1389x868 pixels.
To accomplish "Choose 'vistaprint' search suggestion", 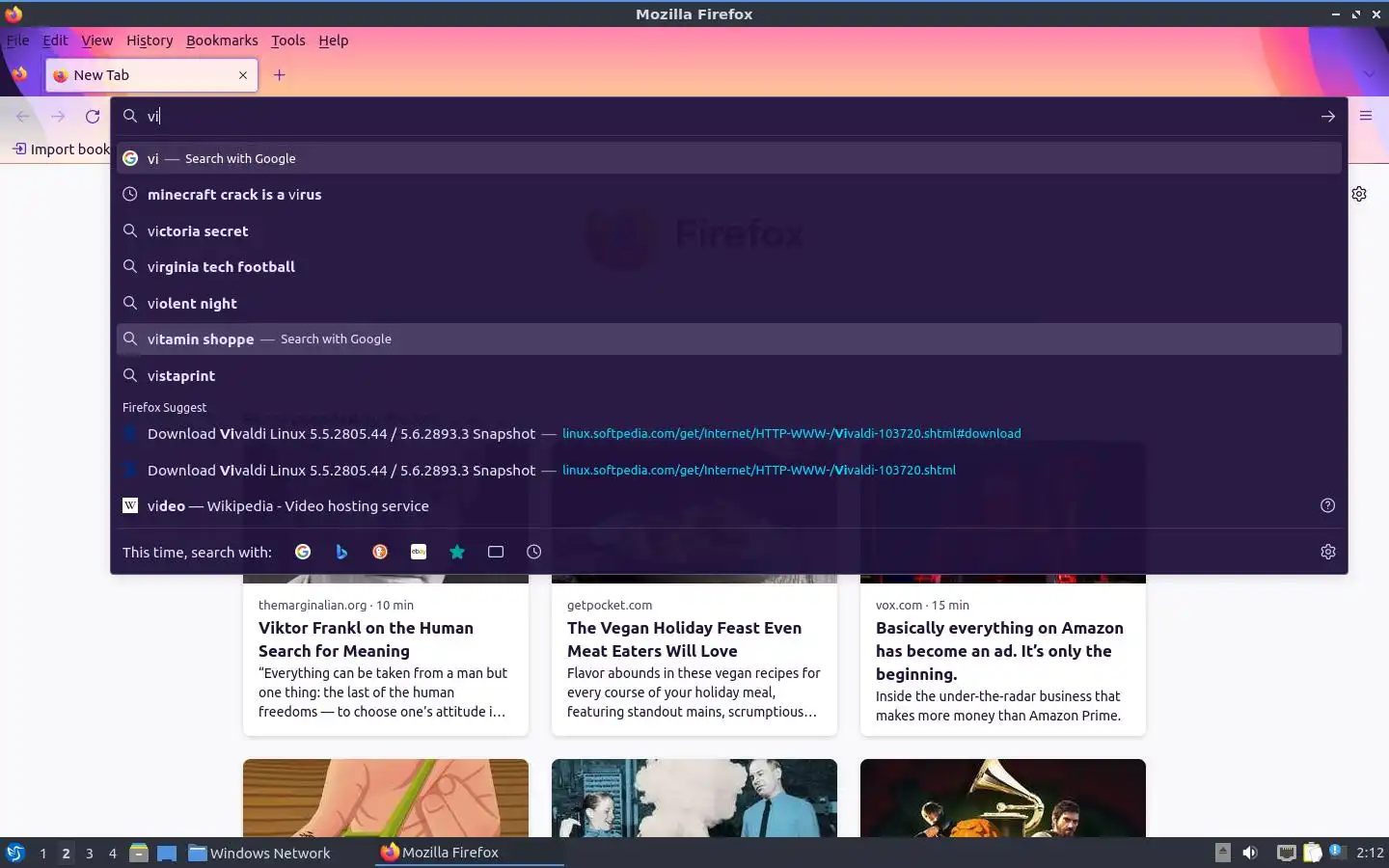I will coord(728,375).
